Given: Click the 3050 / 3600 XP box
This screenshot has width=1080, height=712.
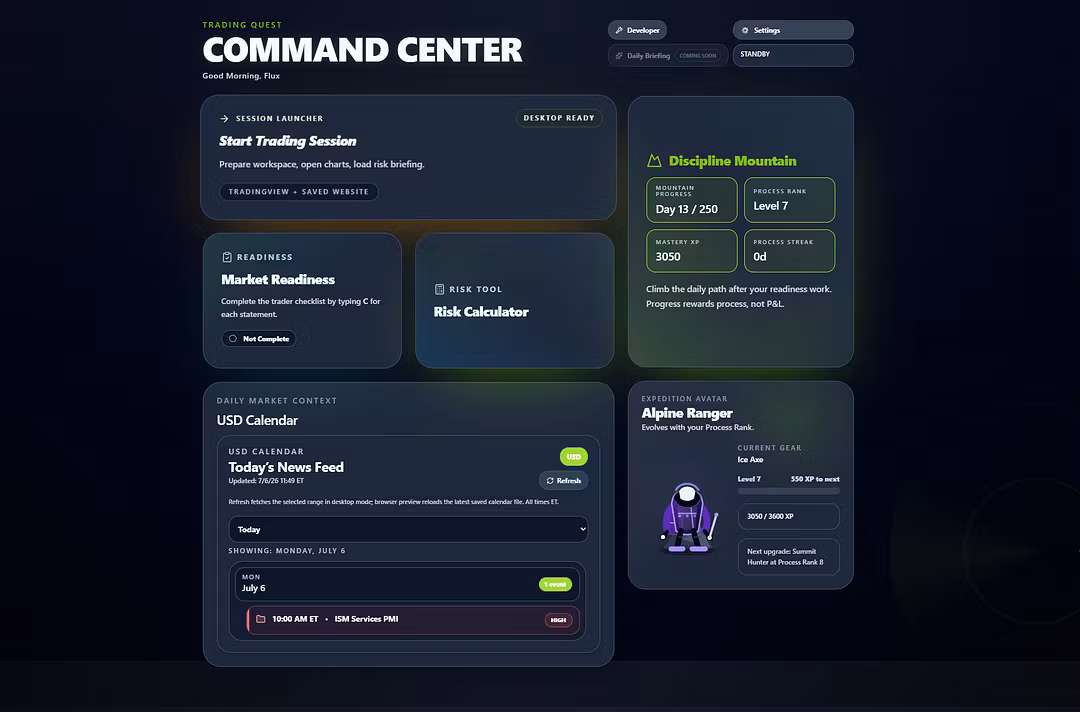Looking at the screenshot, I should pos(789,516).
